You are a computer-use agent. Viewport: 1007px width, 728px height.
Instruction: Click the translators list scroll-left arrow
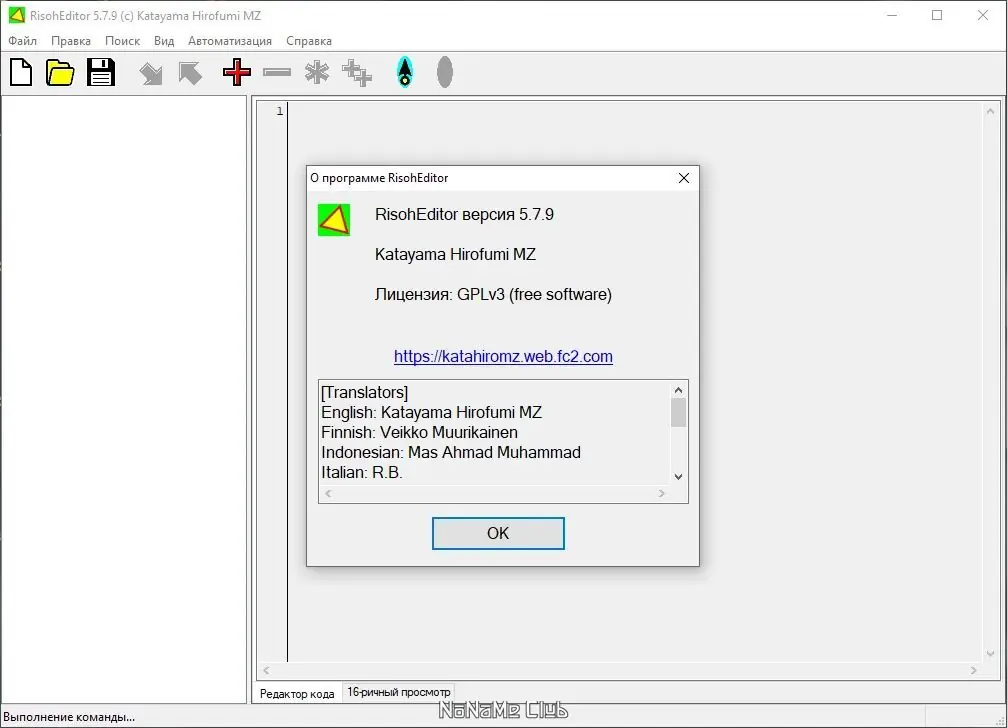(328, 494)
